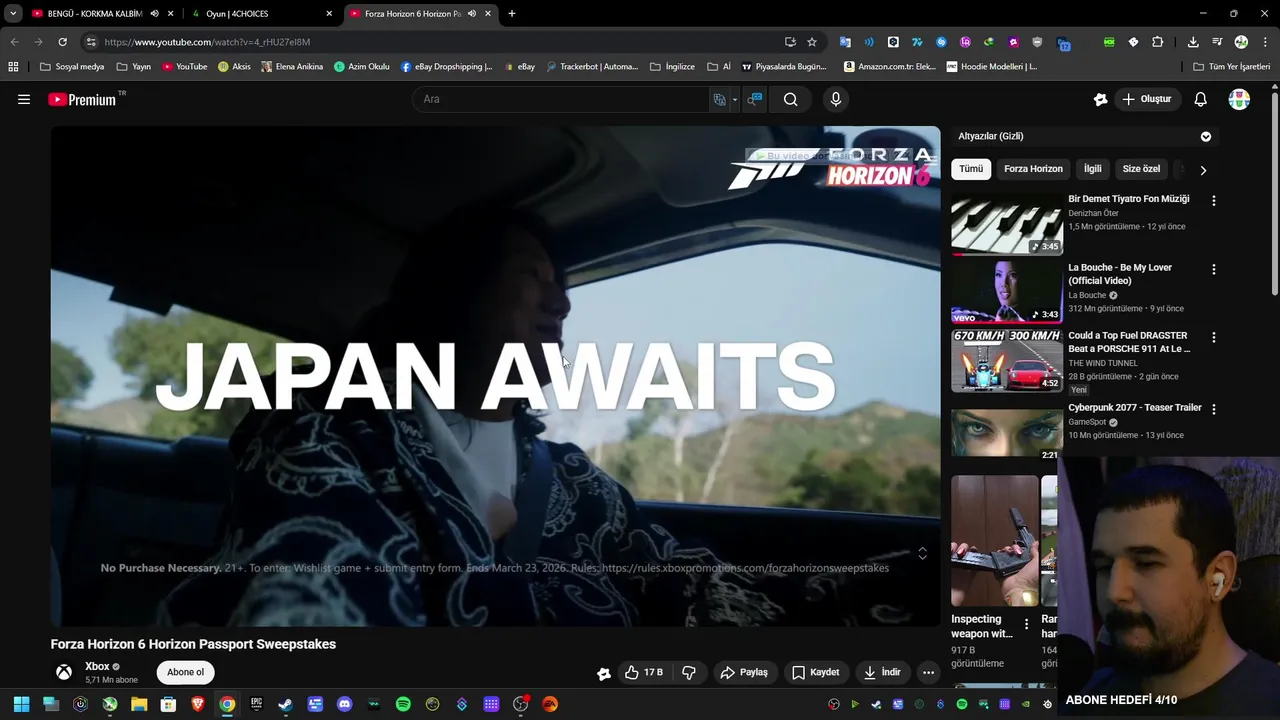This screenshot has height=720, width=1280.
Task: Click the Kaydet save button
Action: 815,672
